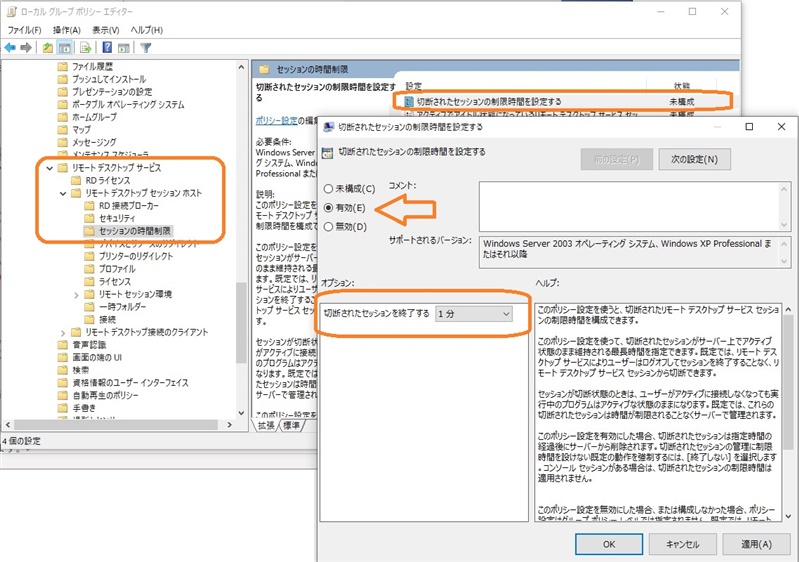Select プレゼンテーションの設定 in the tree

click(x=112, y=92)
